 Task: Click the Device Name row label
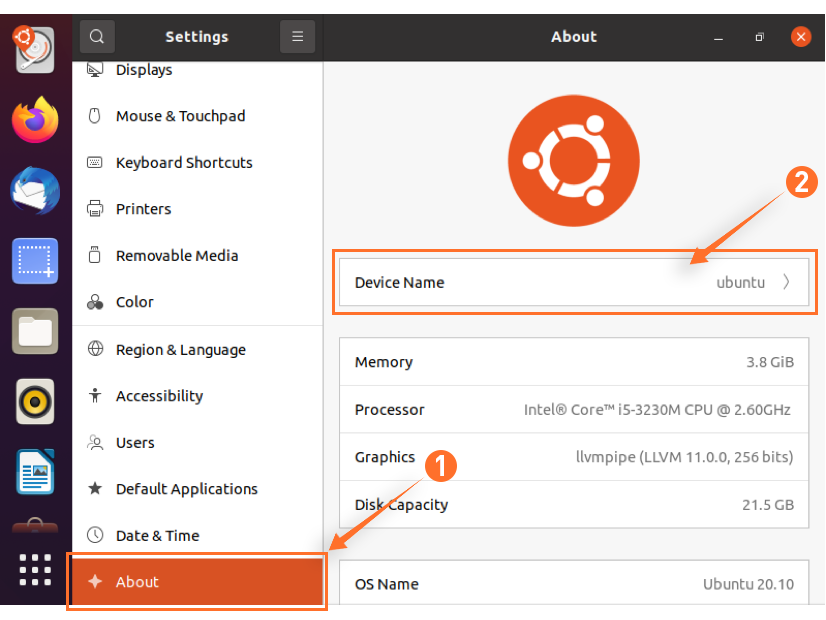(x=399, y=282)
